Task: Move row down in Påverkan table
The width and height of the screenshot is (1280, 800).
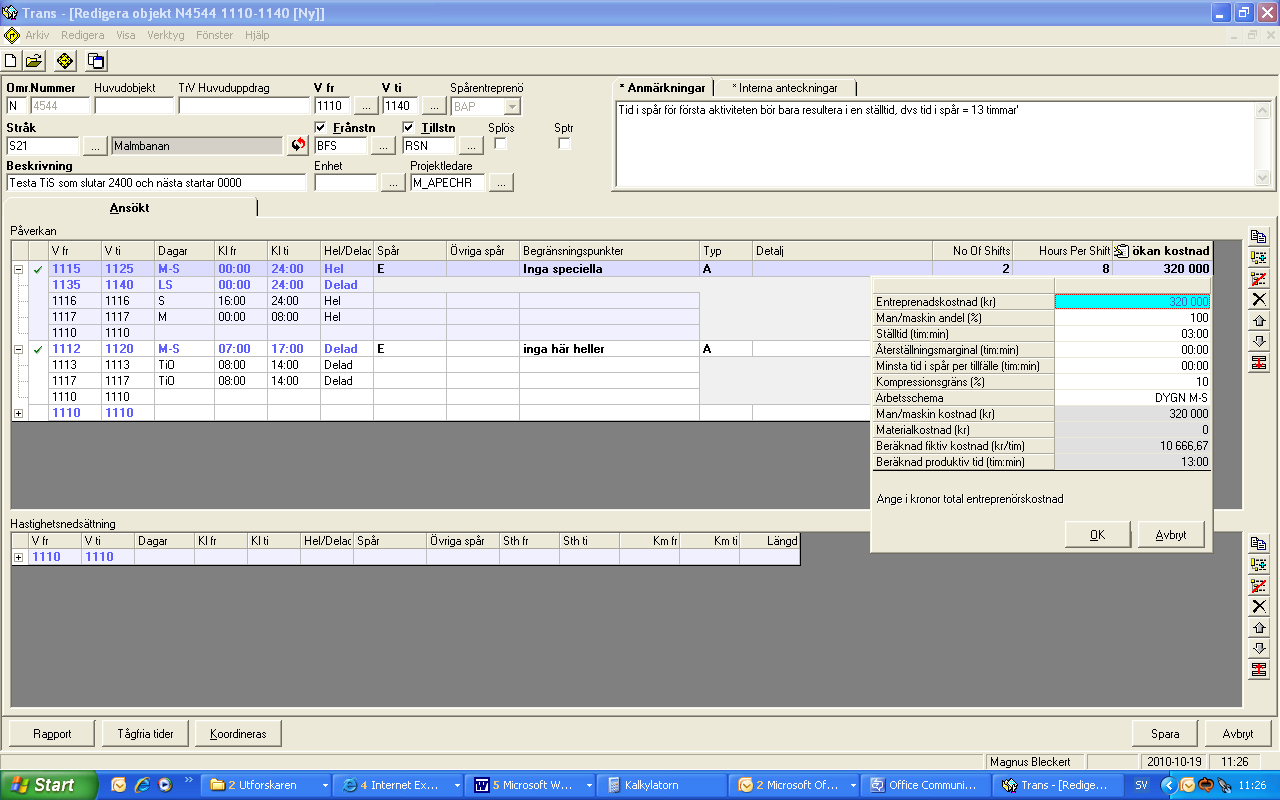Action: click(1259, 342)
